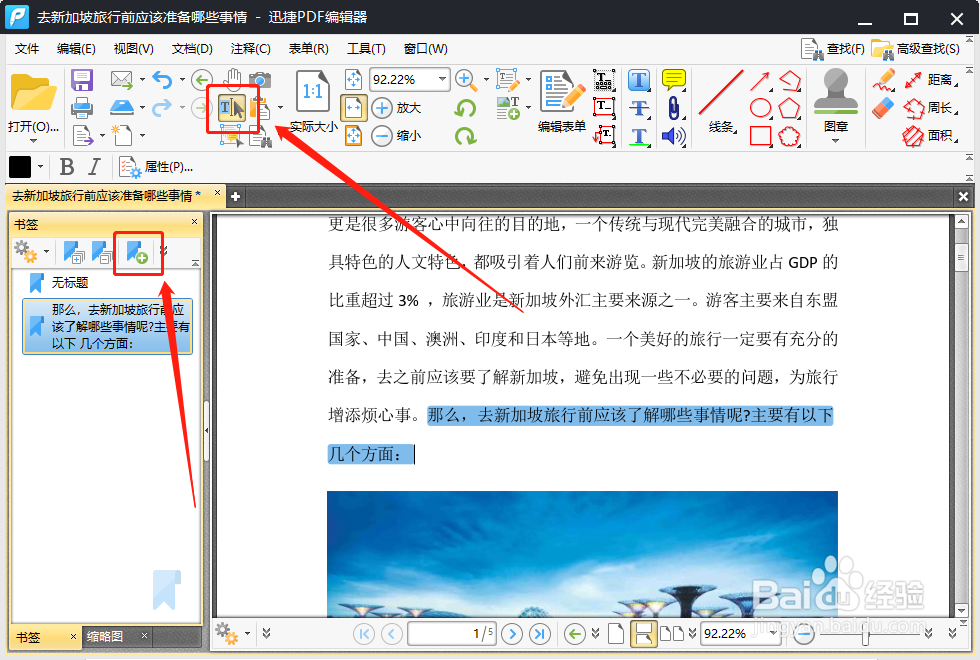
Task: Open the bookmark panel settings gear dropdown
Action: click(32, 253)
